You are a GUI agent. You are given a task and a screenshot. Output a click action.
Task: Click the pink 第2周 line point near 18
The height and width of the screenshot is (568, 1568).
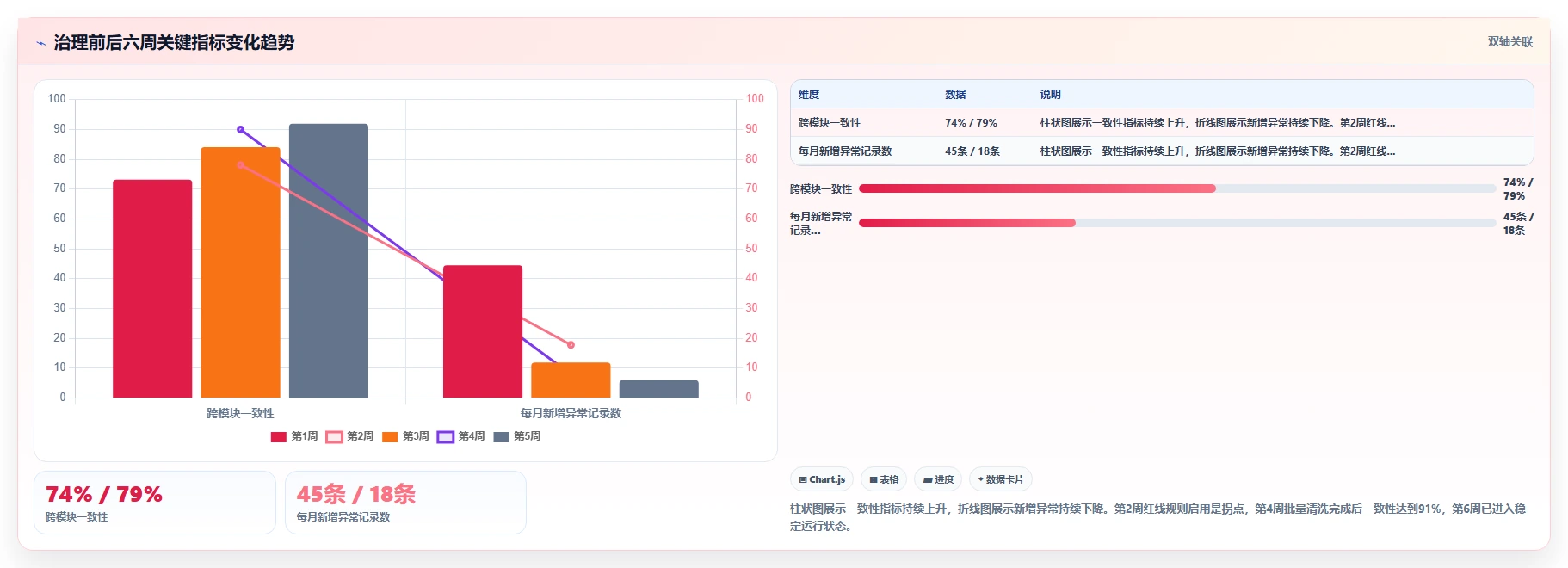coord(571,344)
